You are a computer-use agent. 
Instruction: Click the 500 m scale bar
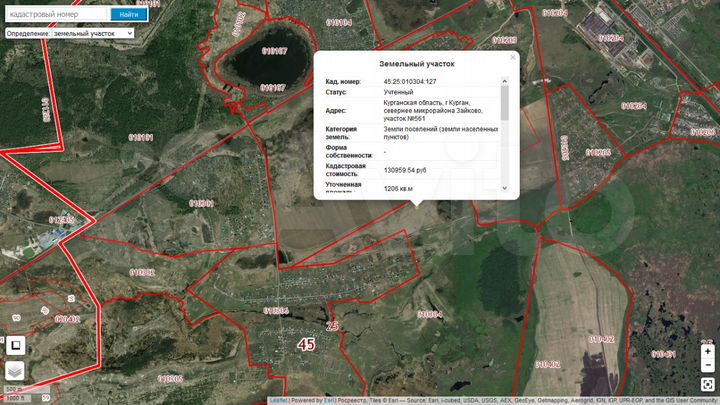[14, 390]
